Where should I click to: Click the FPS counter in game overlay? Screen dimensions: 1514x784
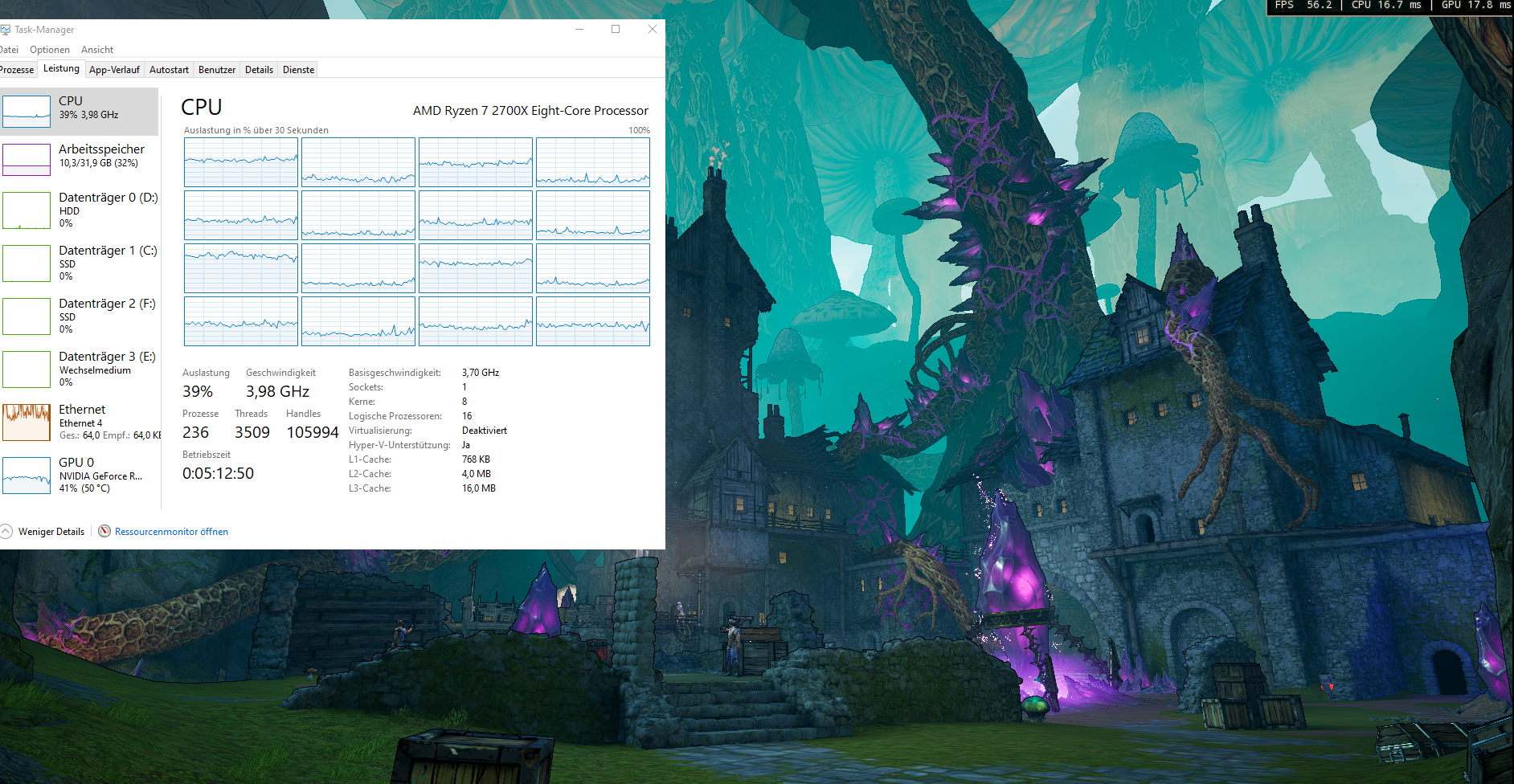[1303, 6]
